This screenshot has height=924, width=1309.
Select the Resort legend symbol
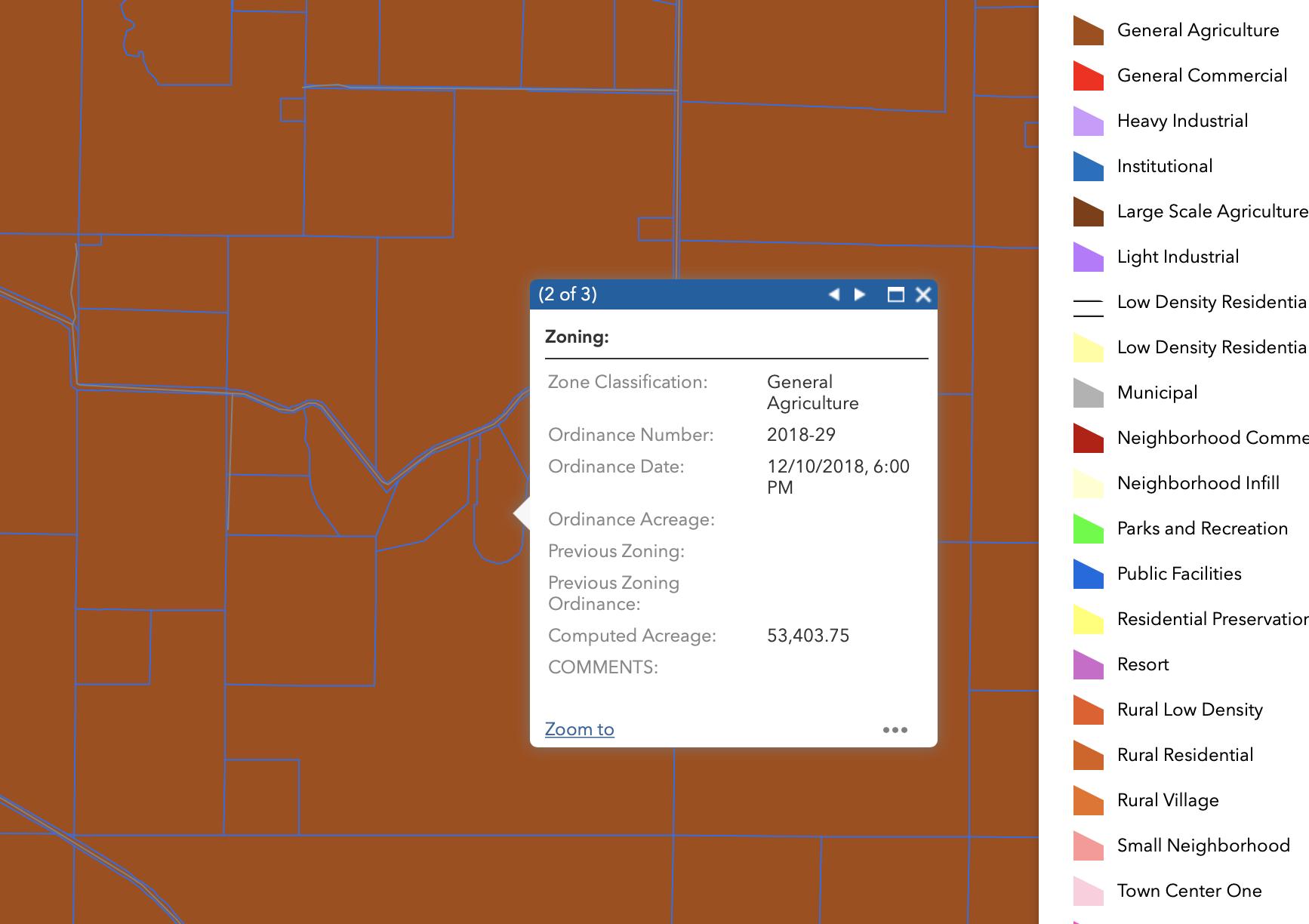(x=1088, y=665)
